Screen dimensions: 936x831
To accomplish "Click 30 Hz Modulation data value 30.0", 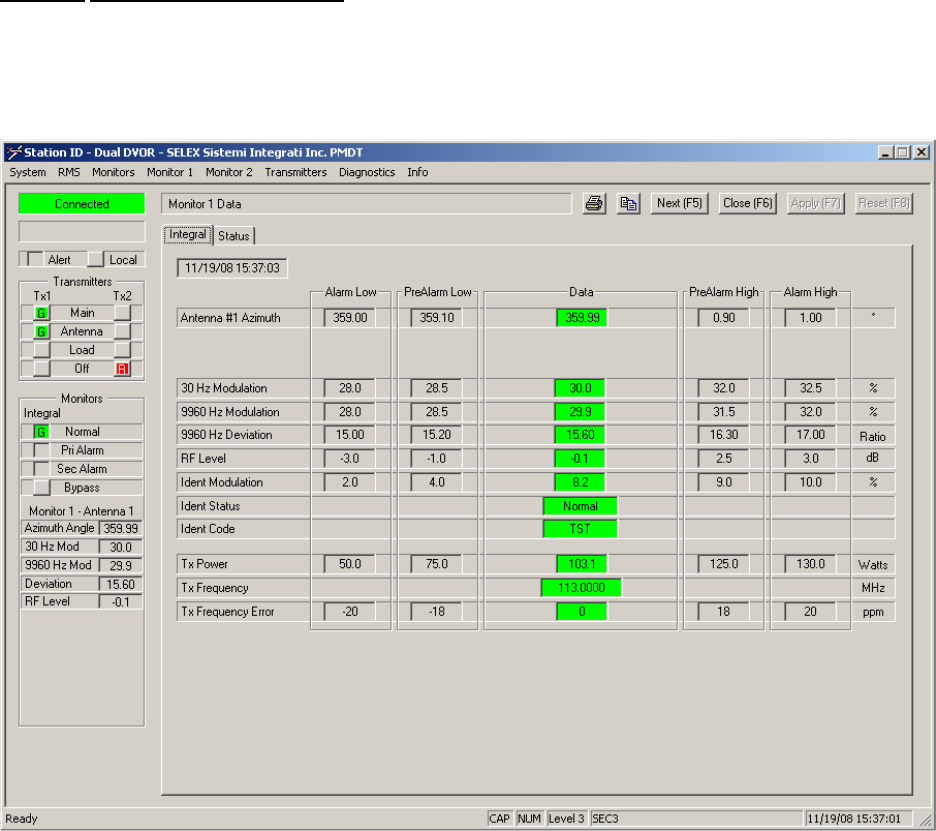I will (x=580, y=388).
